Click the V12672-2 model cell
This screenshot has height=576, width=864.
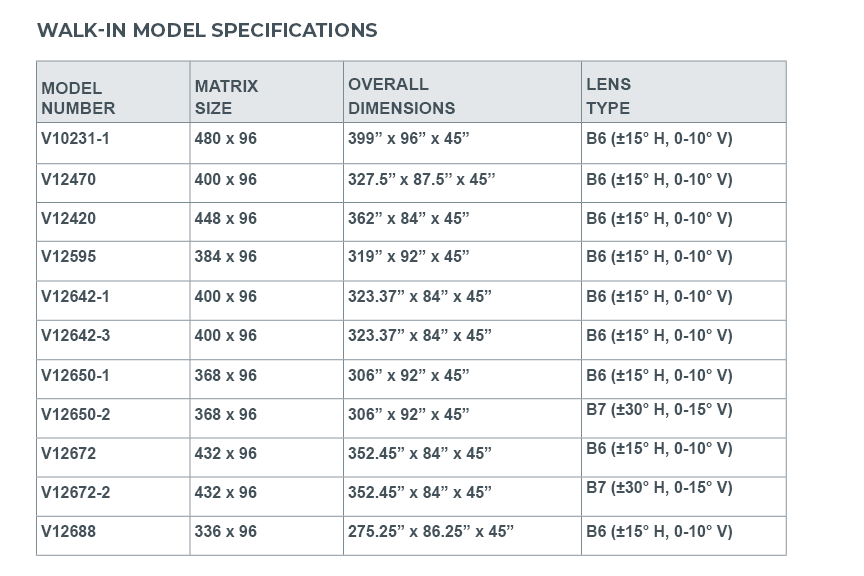click(x=75, y=493)
